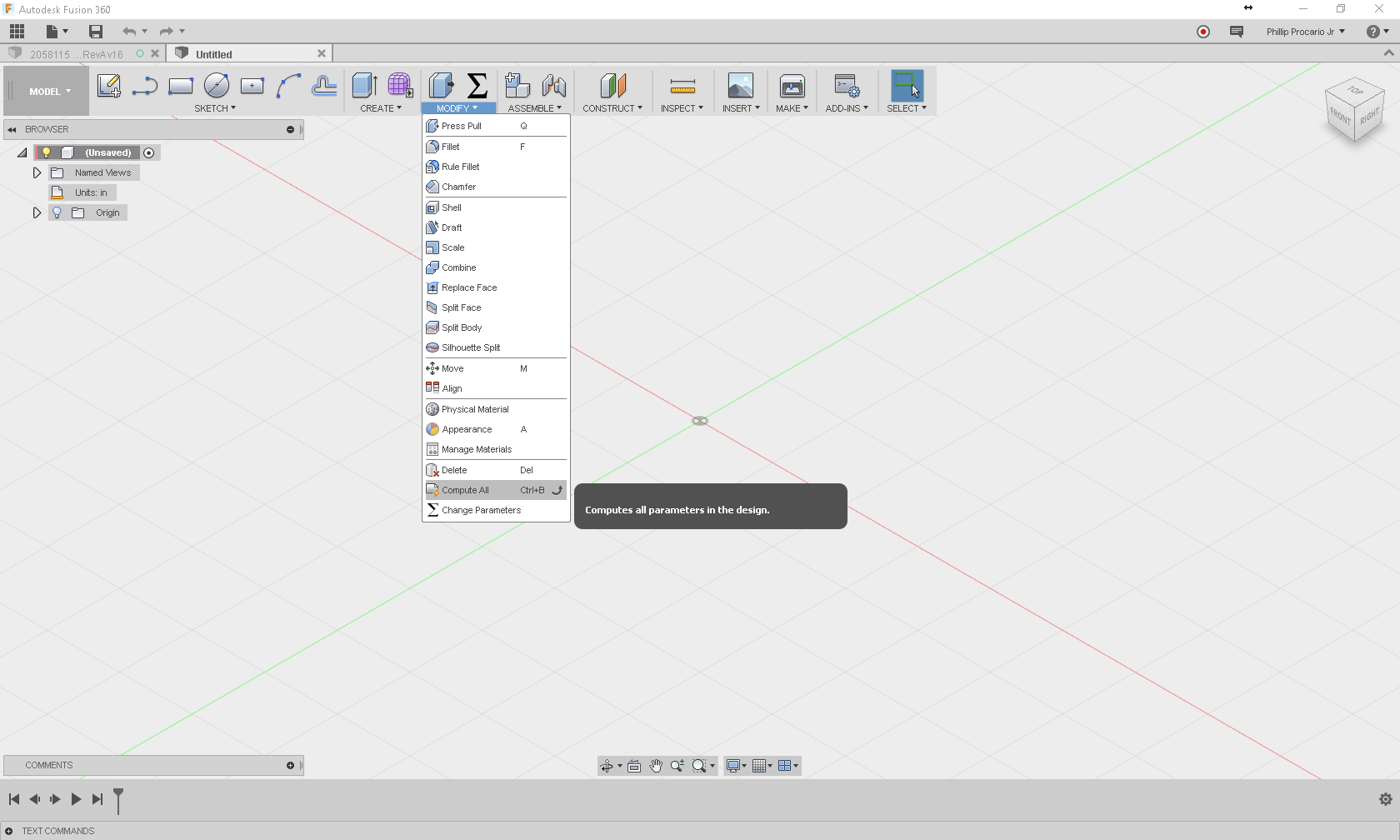Activate the Measure tool icon
The image size is (1400, 840).
[682, 86]
